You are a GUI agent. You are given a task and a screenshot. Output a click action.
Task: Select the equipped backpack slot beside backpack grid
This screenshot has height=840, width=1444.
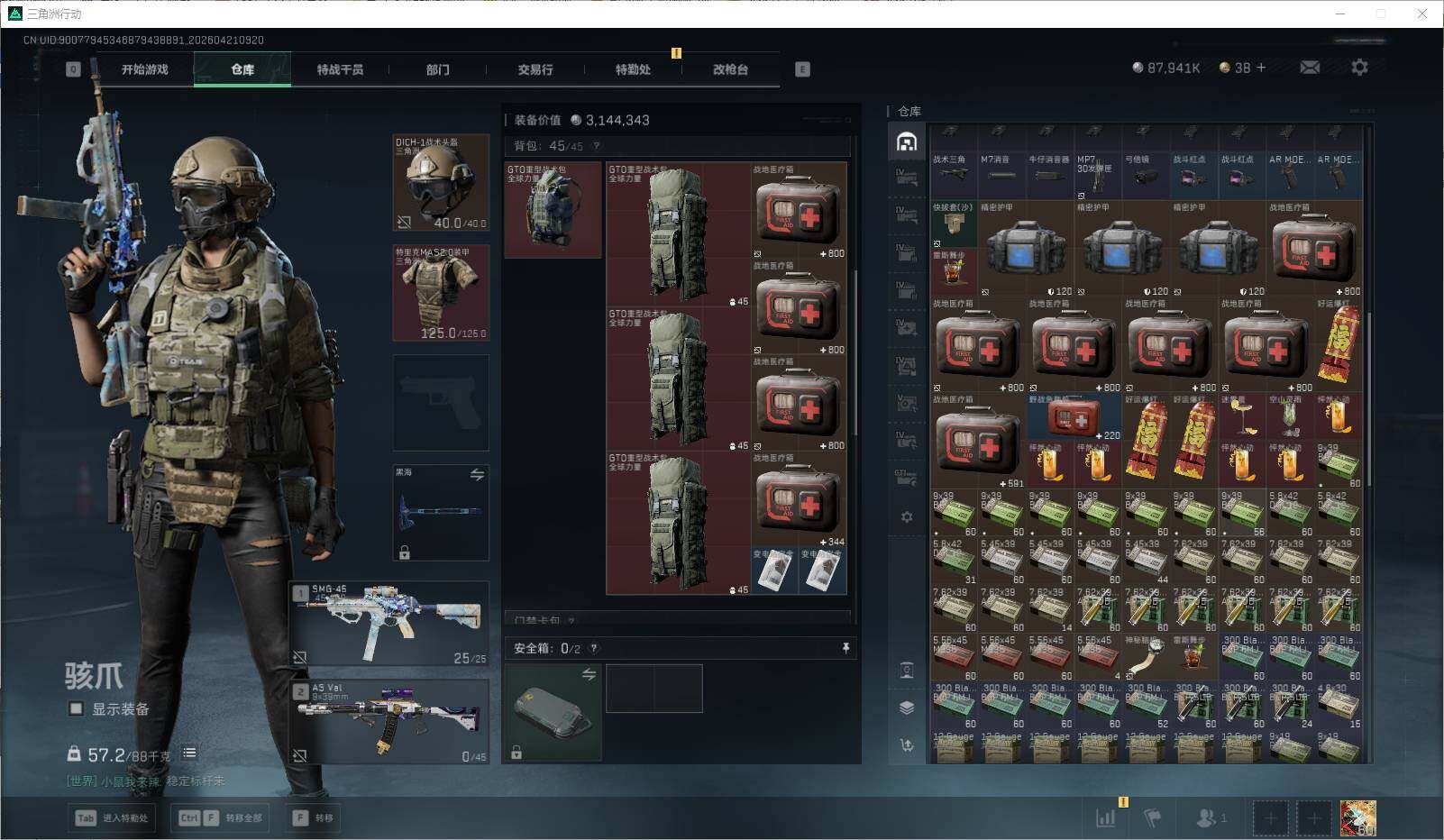point(553,210)
